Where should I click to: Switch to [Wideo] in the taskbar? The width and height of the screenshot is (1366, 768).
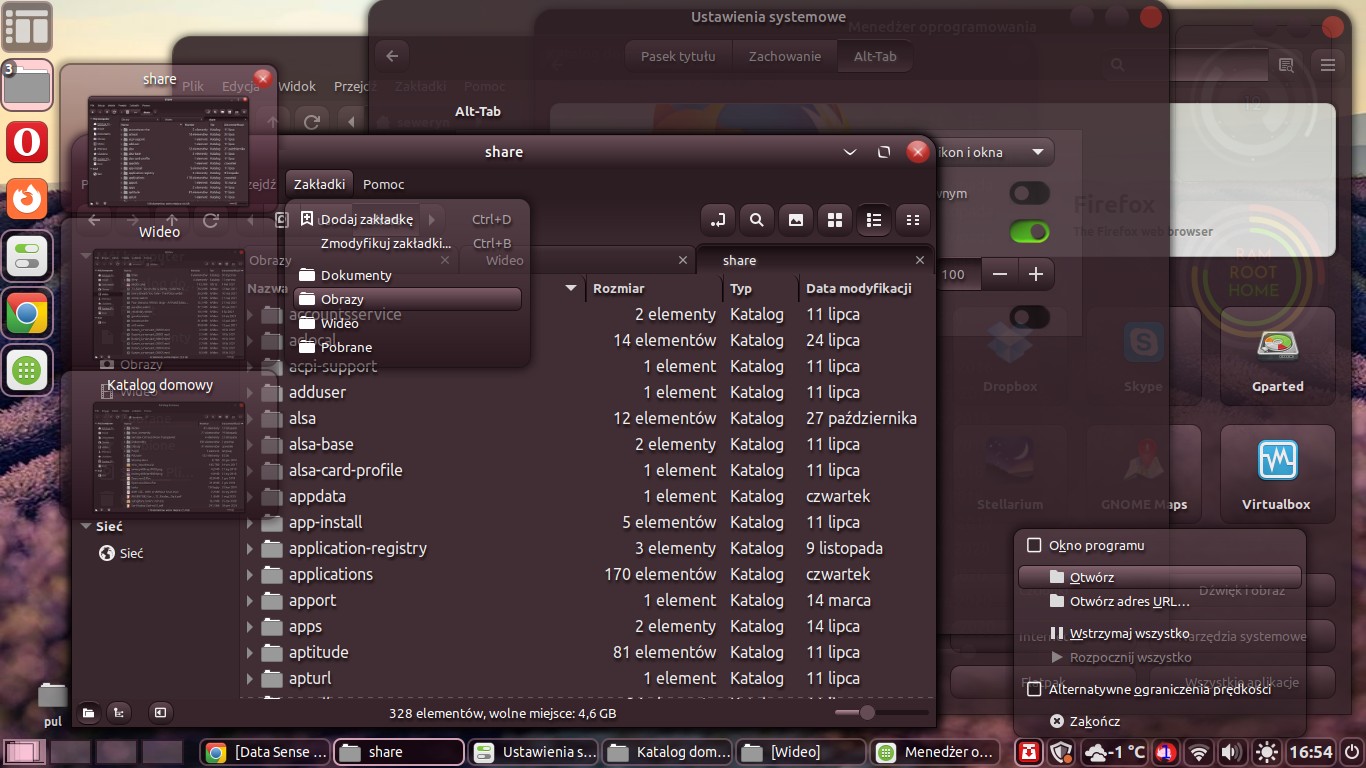coord(800,752)
